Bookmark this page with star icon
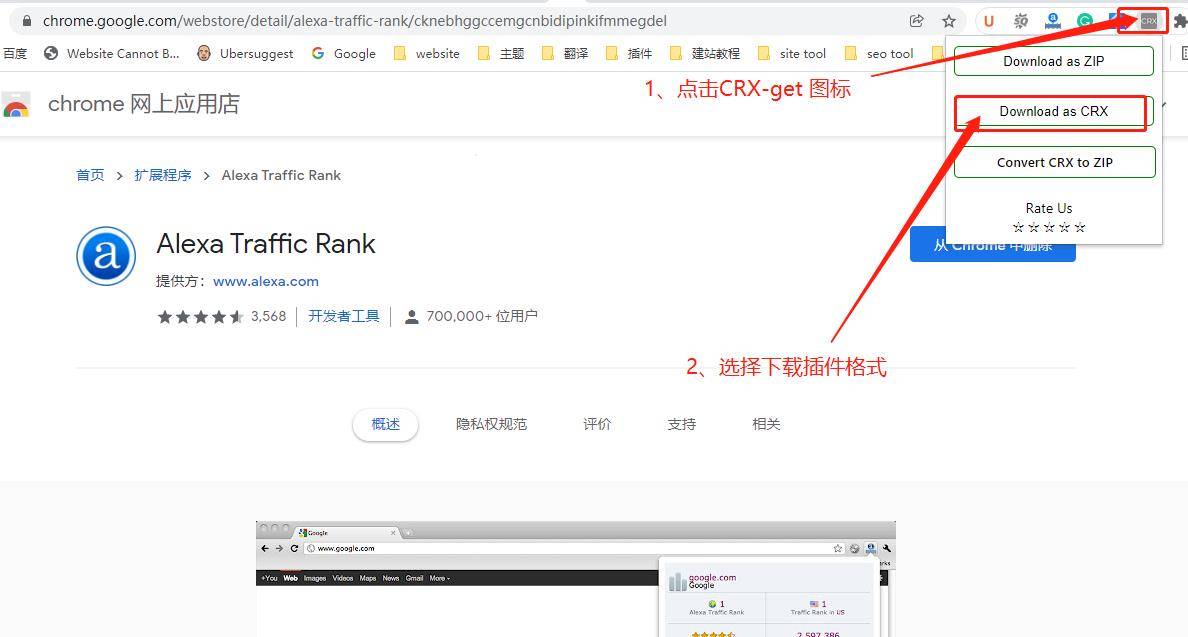The height and width of the screenshot is (637, 1188). 949,21
